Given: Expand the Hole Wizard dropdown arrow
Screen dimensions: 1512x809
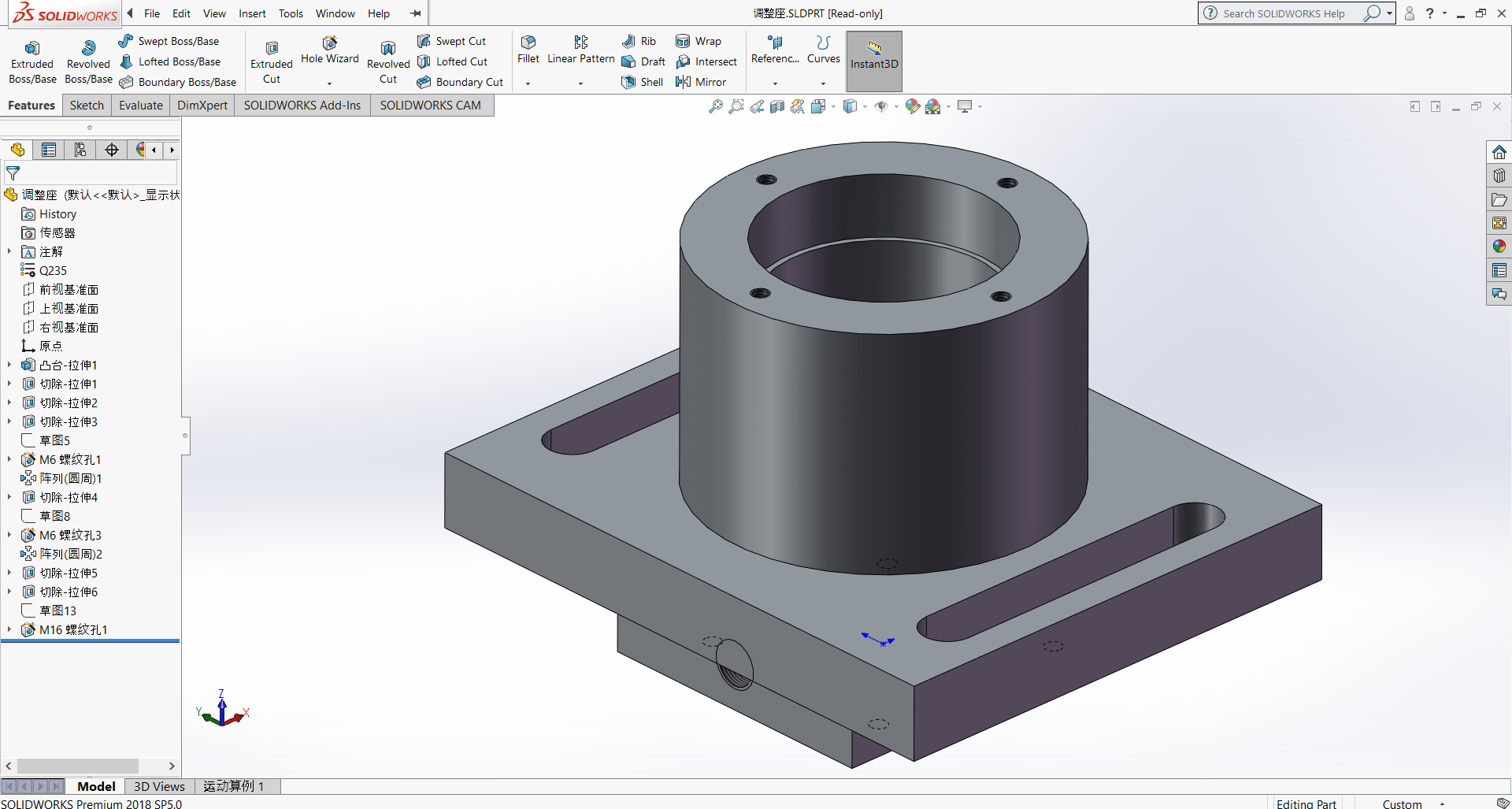Looking at the screenshot, I should tap(329, 83).
